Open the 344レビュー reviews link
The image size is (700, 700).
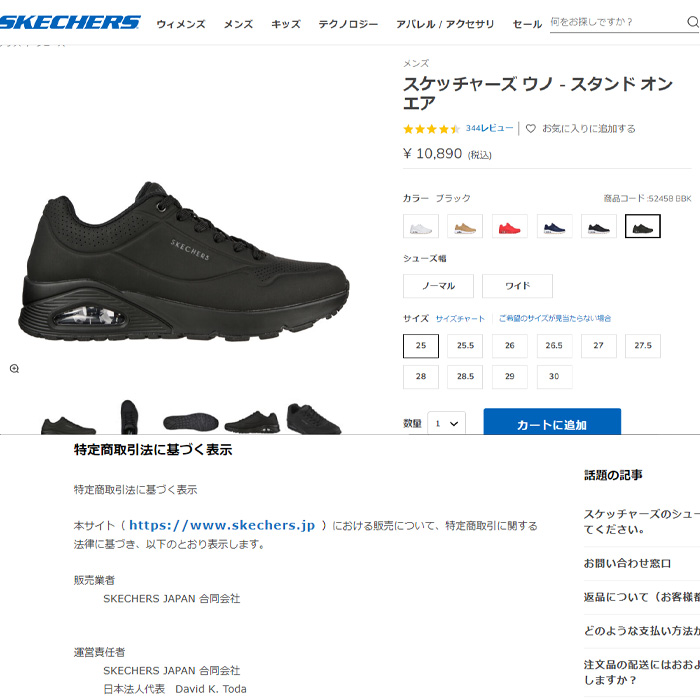pyautogui.click(x=490, y=129)
